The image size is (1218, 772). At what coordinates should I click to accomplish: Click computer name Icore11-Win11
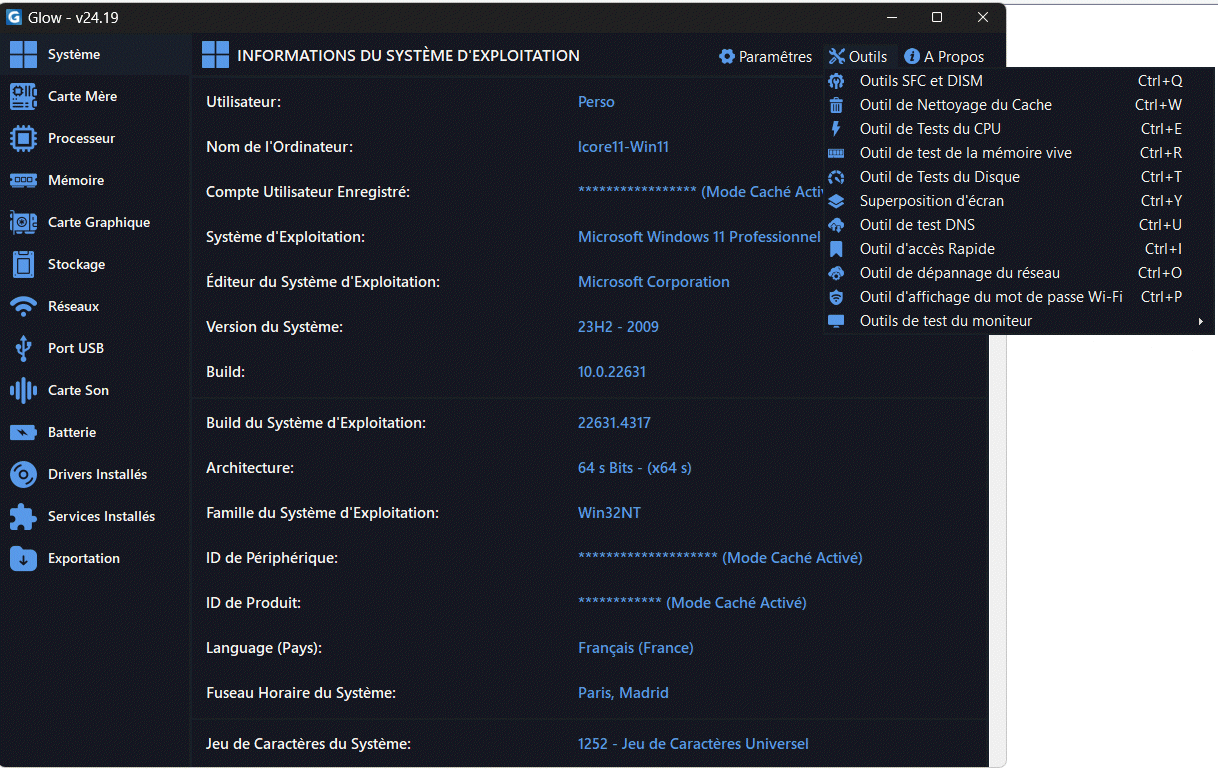point(623,147)
